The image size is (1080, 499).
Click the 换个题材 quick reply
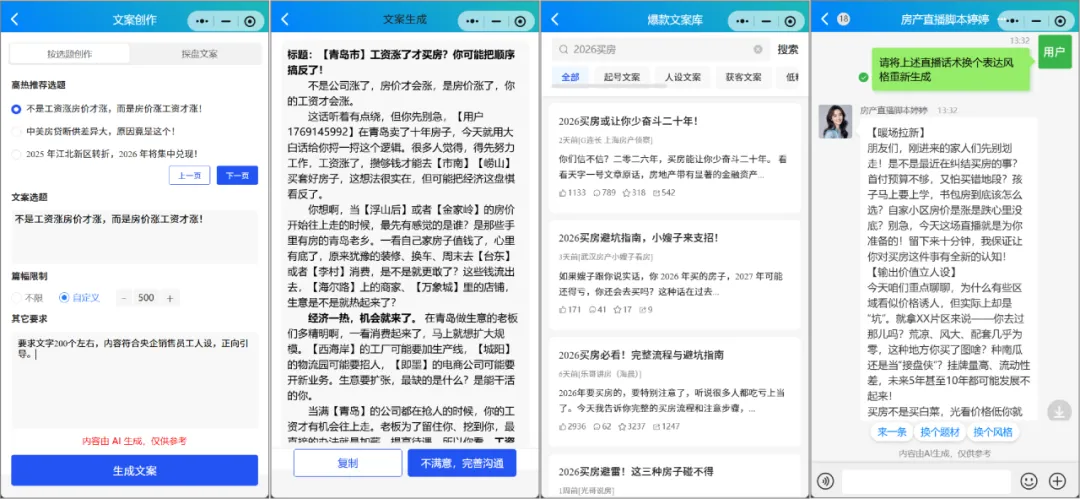click(x=939, y=432)
